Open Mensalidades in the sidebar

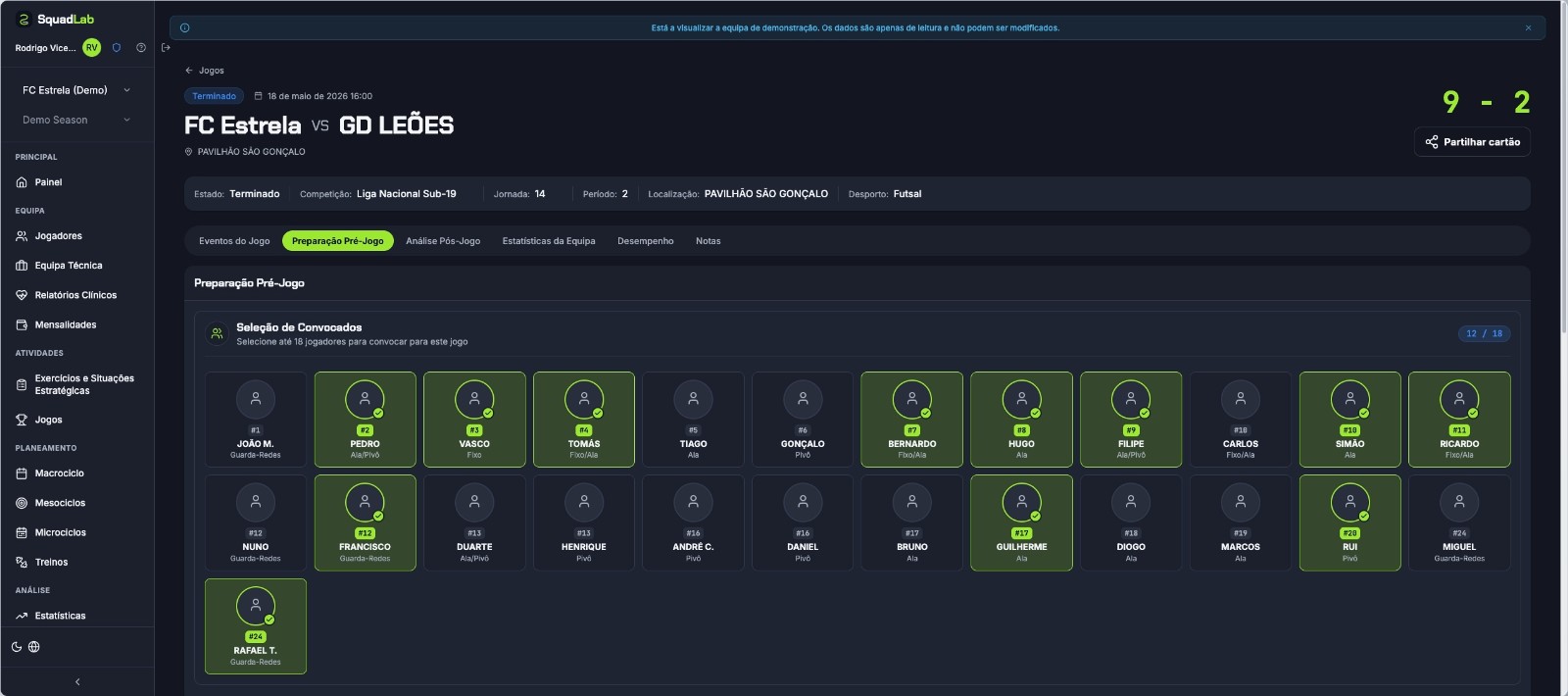tap(76, 324)
